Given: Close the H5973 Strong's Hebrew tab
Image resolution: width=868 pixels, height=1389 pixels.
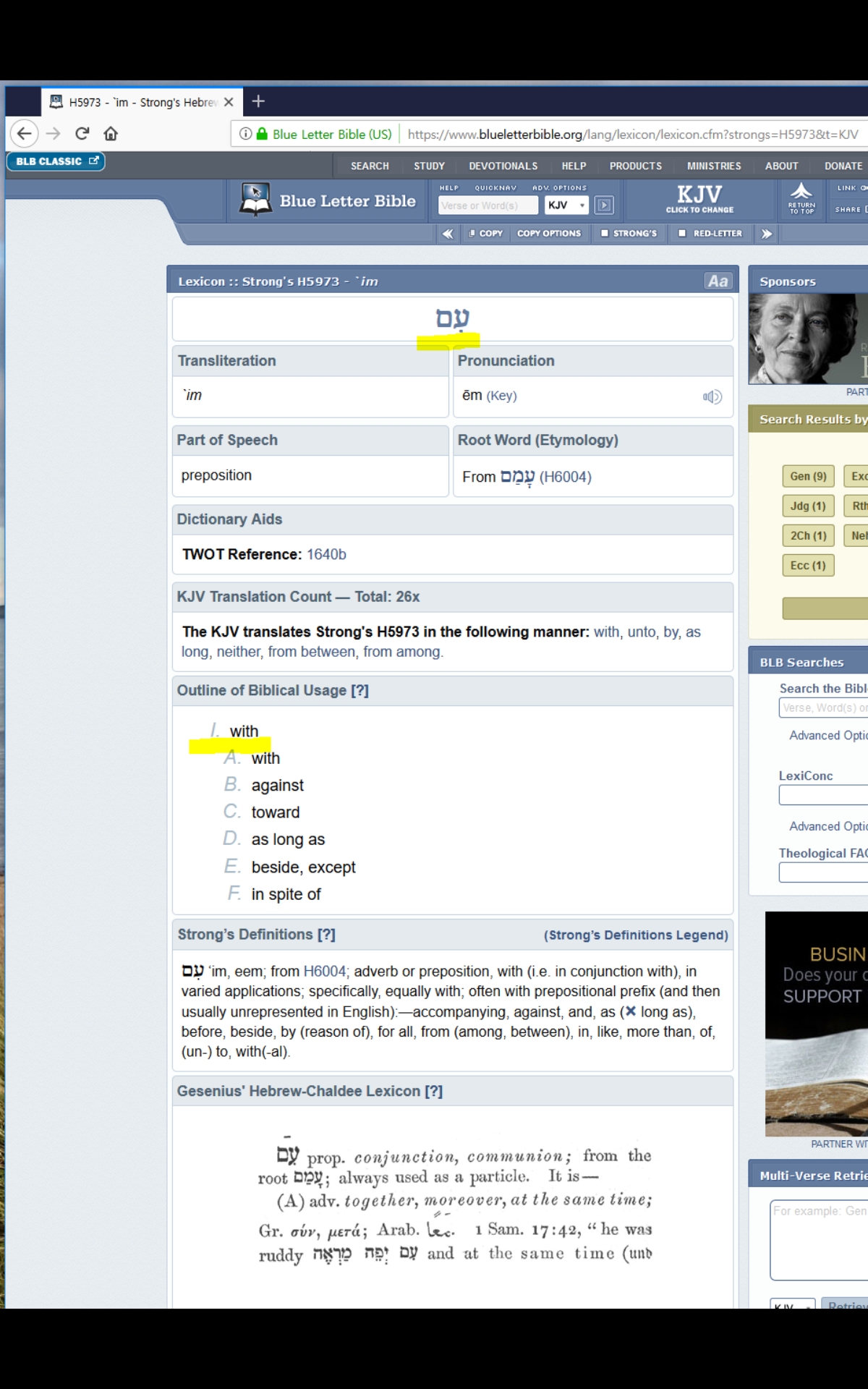Looking at the screenshot, I should [229, 102].
